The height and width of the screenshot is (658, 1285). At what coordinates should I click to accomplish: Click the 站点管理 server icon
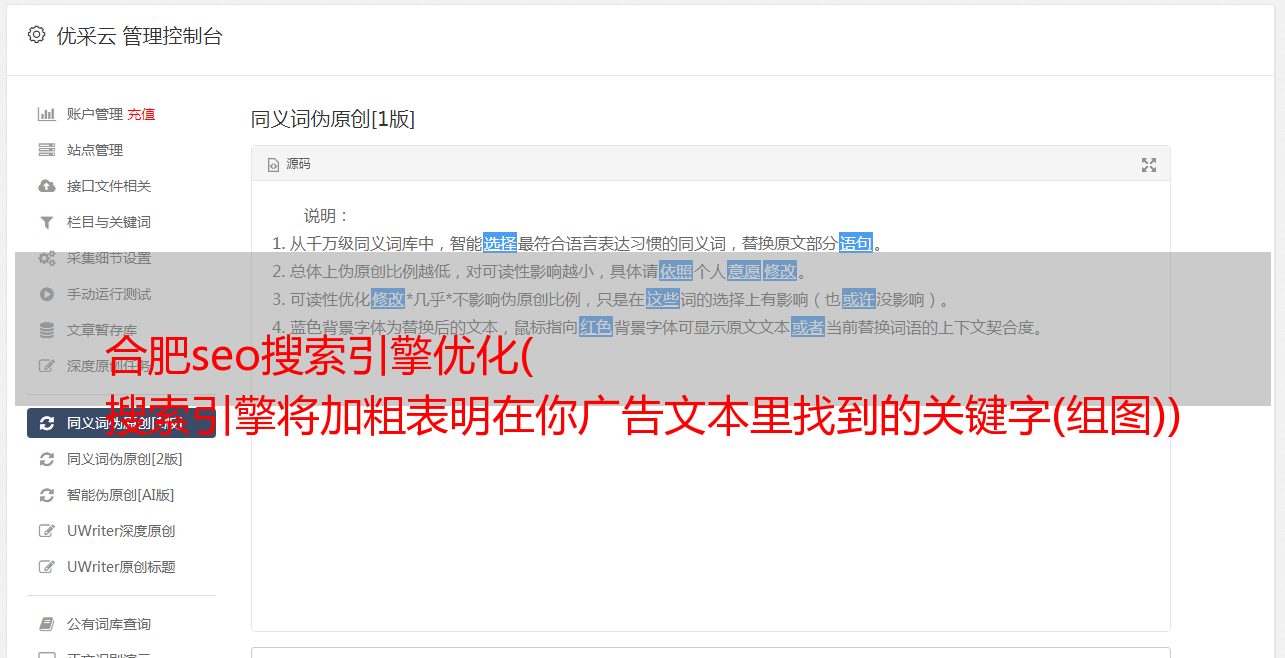(x=46, y=150)
